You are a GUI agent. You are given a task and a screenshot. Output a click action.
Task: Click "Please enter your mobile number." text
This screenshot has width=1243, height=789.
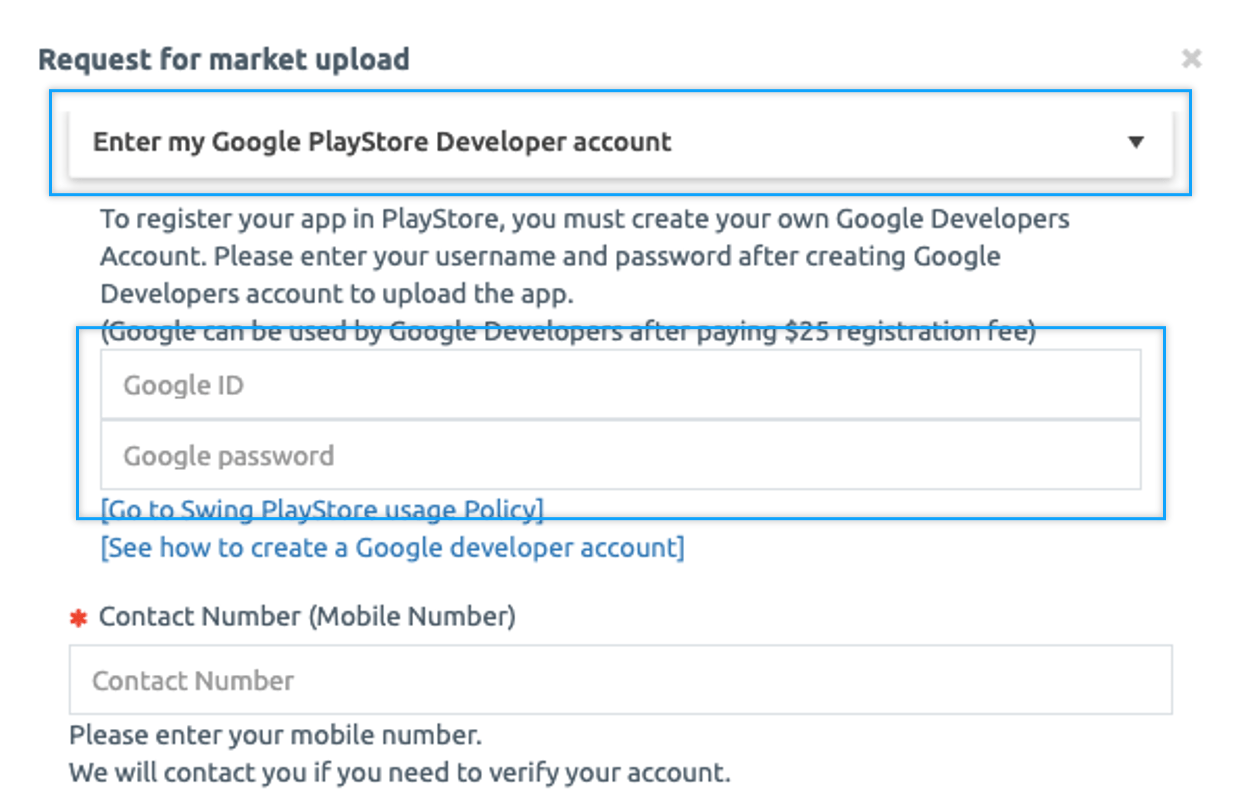(x=275, y=736)
